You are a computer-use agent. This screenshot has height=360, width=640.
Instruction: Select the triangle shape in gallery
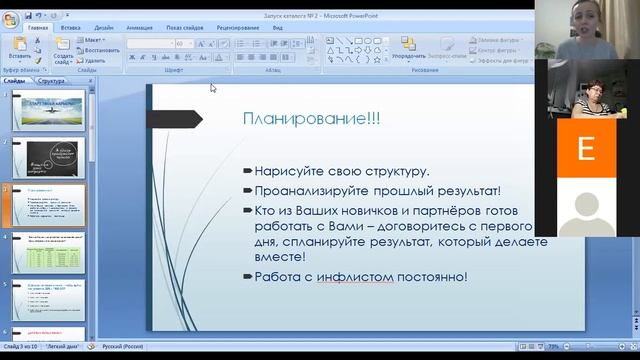pos(330,50)
